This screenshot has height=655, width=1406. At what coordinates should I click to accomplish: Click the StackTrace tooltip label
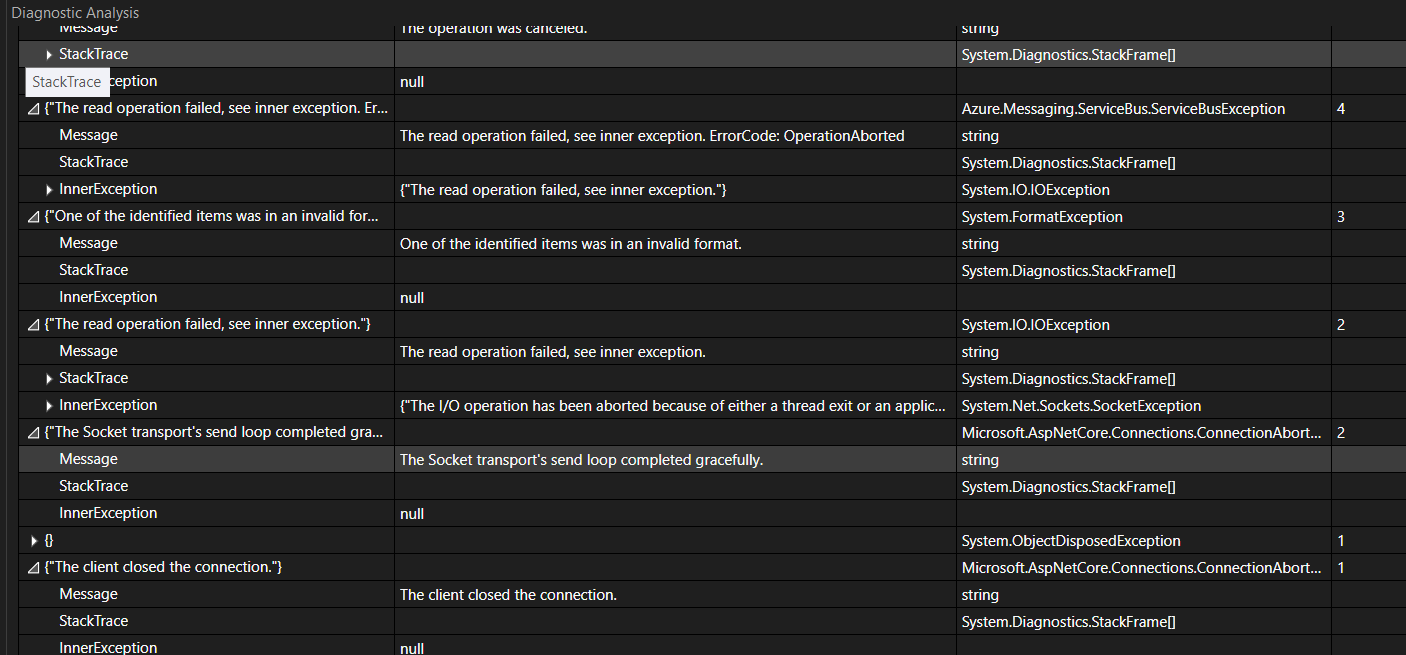pos(66,82)
